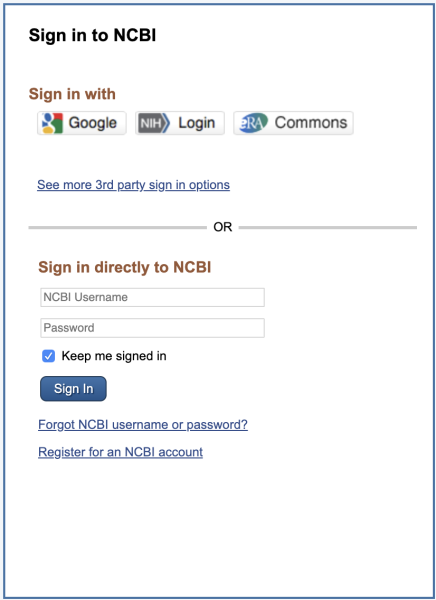
Task: Click the colorful Google logo icon
Action: pos(52,123)
